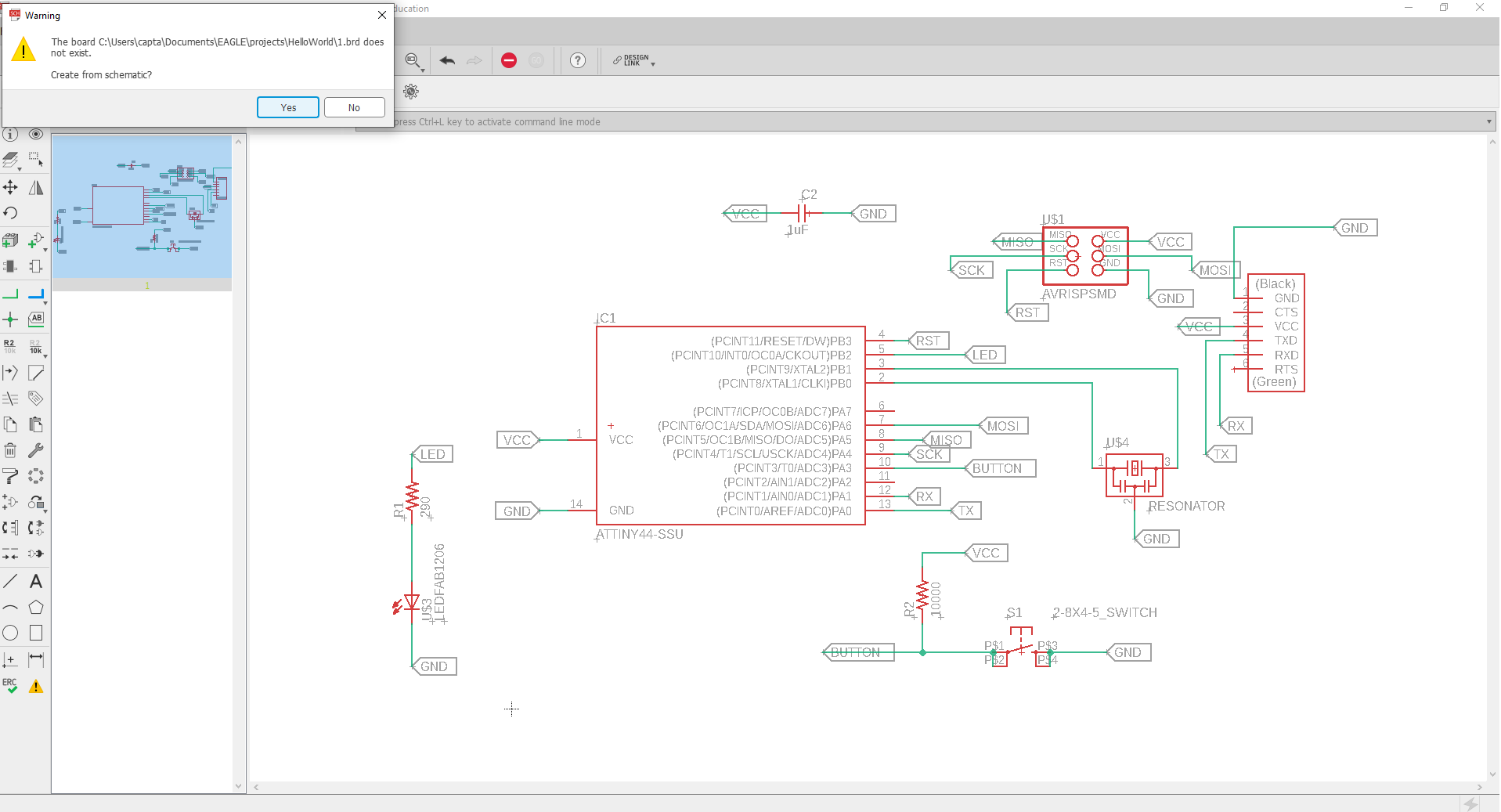Select the Delete trash tool
The height and width of the screenshot is (812, 1501).
(x=10, y=450)
